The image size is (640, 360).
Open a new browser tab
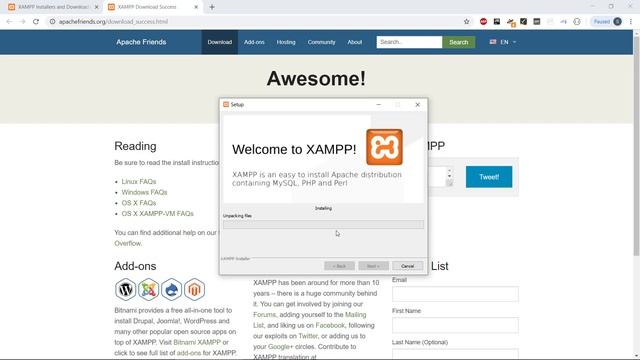pos(212,7)
